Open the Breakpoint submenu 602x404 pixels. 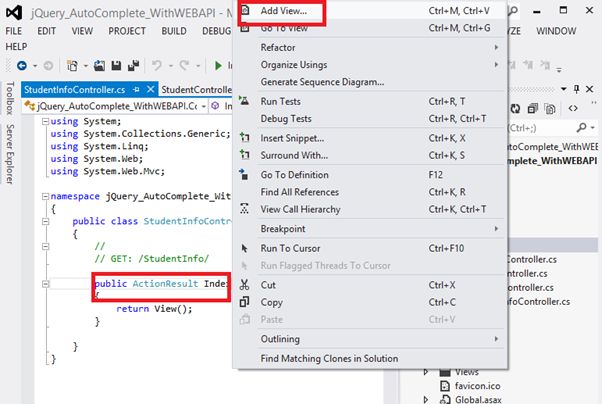371,228
